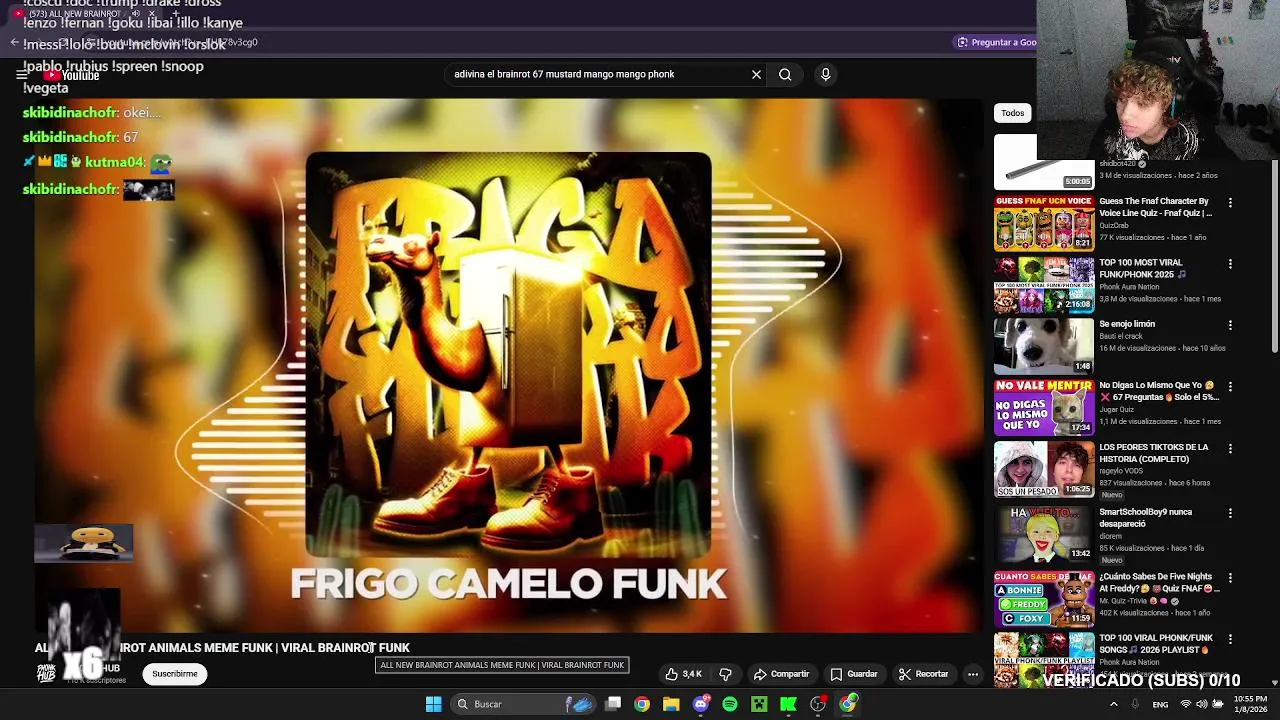Click the Compartir share button

[781, 674]
